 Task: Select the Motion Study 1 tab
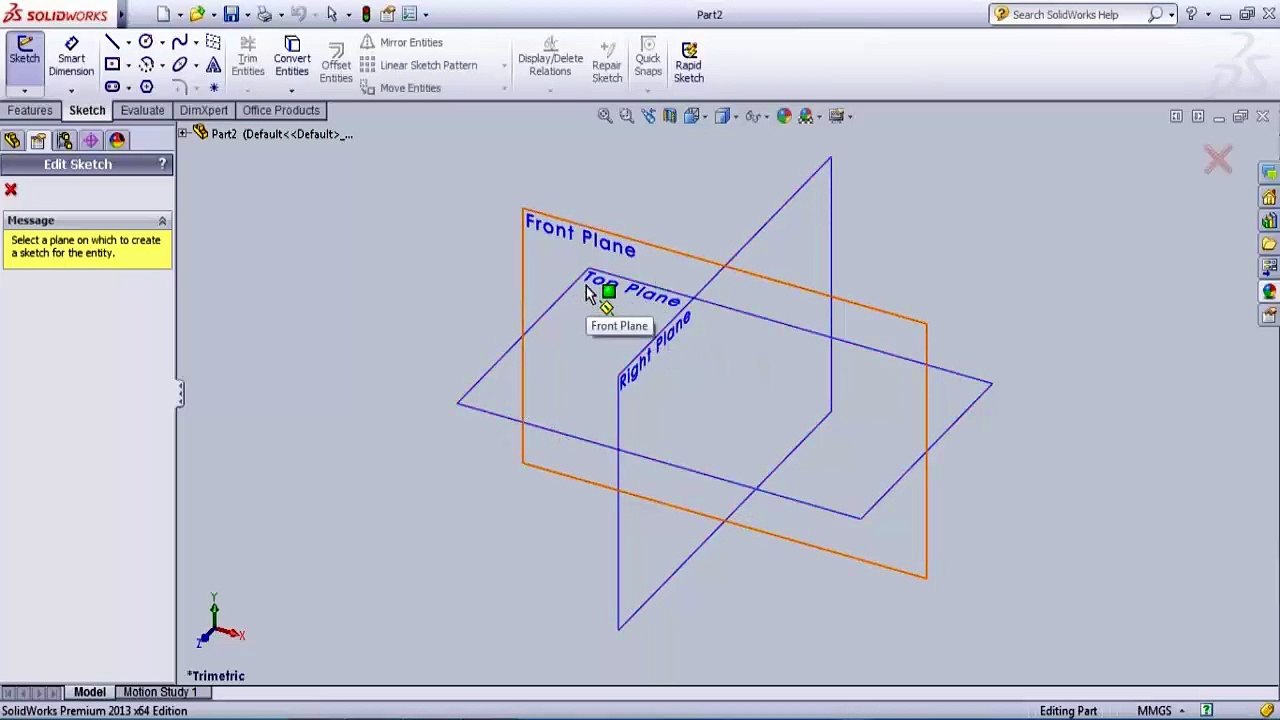point(160,692)
